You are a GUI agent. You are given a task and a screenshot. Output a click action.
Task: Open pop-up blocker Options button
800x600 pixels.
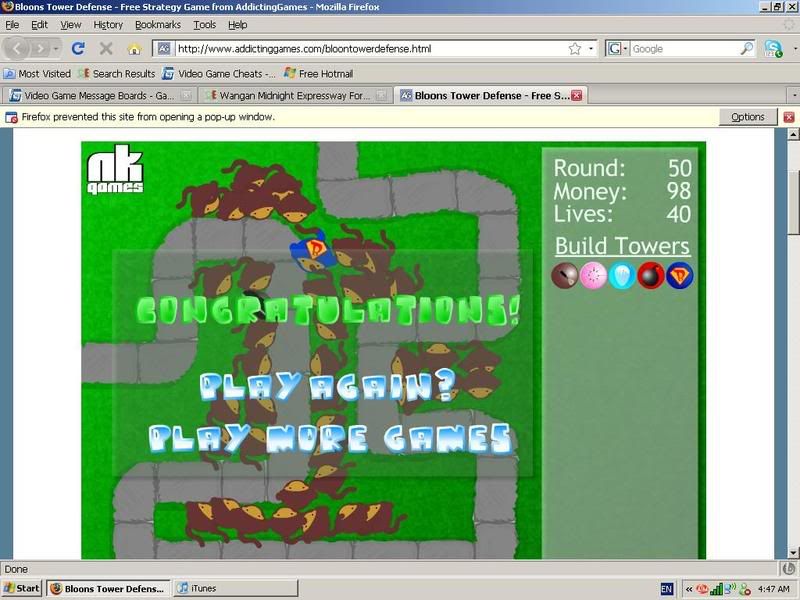[x=748, y=117]
